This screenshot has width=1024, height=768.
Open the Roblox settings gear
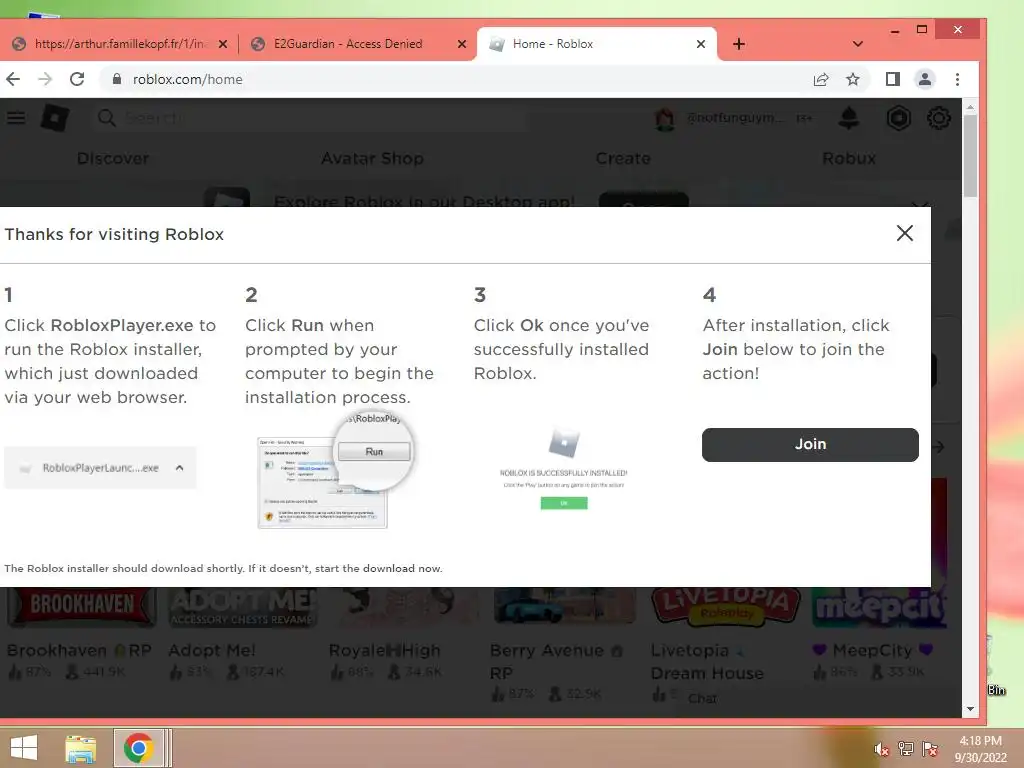point(938,118)
